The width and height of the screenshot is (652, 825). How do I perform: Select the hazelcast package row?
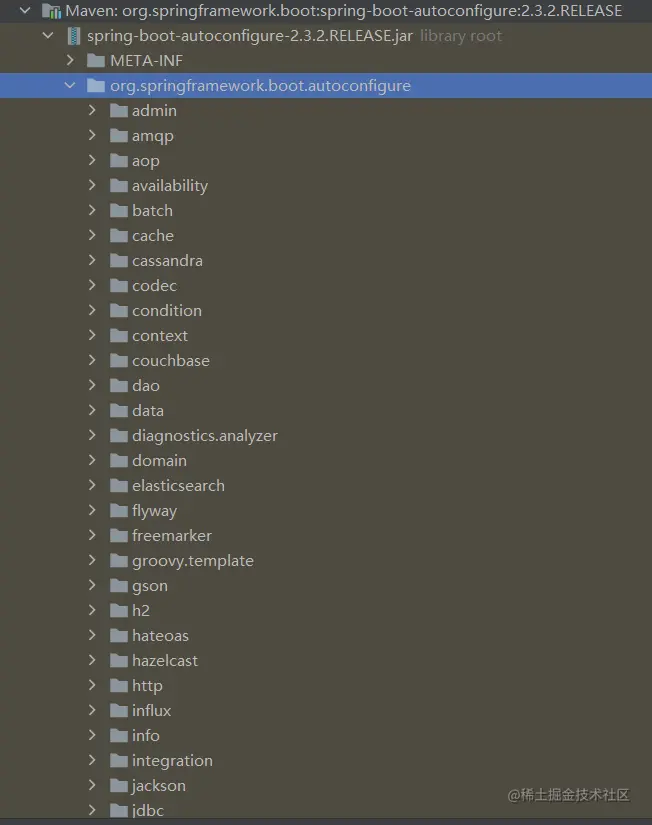click(326, 660)
